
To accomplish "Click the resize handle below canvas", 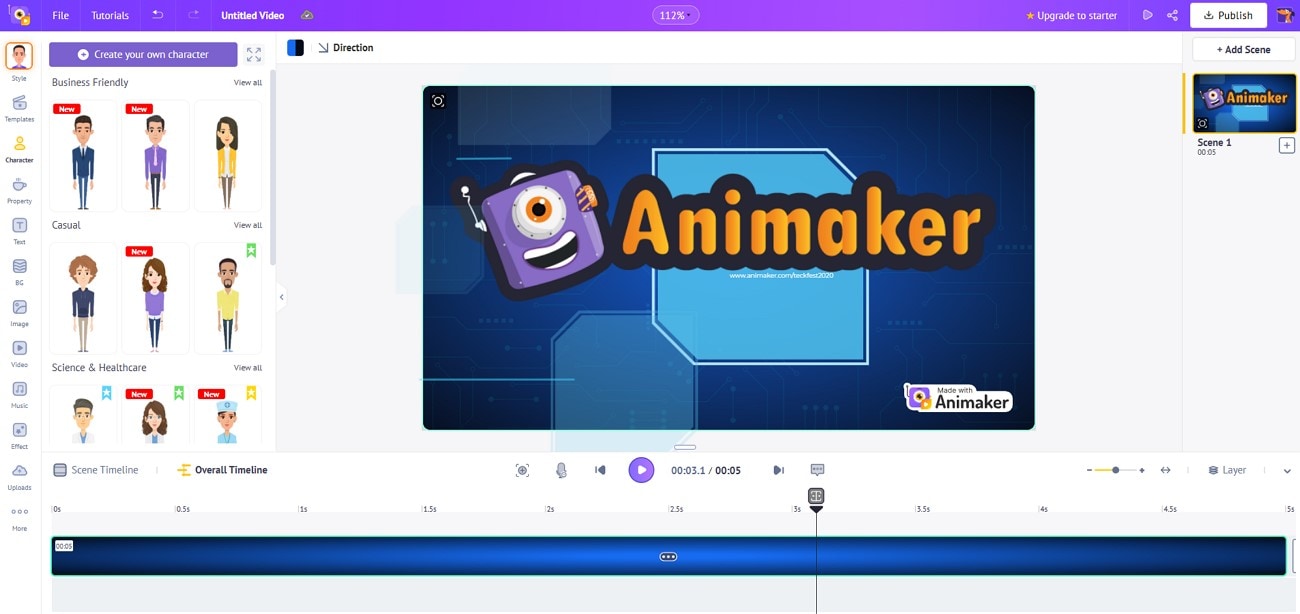I will click(685, 447).
